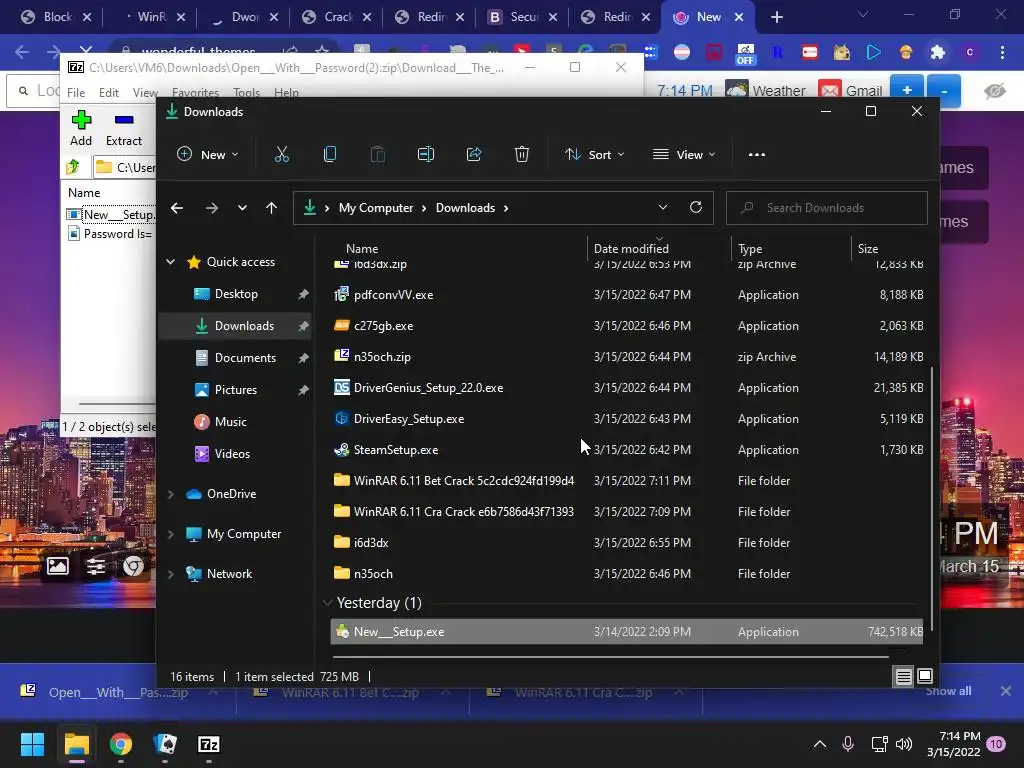This screenshot has width=1024, height=768.
Task: Expand the address bar history dropdown
Action: [x=663, y=208]
